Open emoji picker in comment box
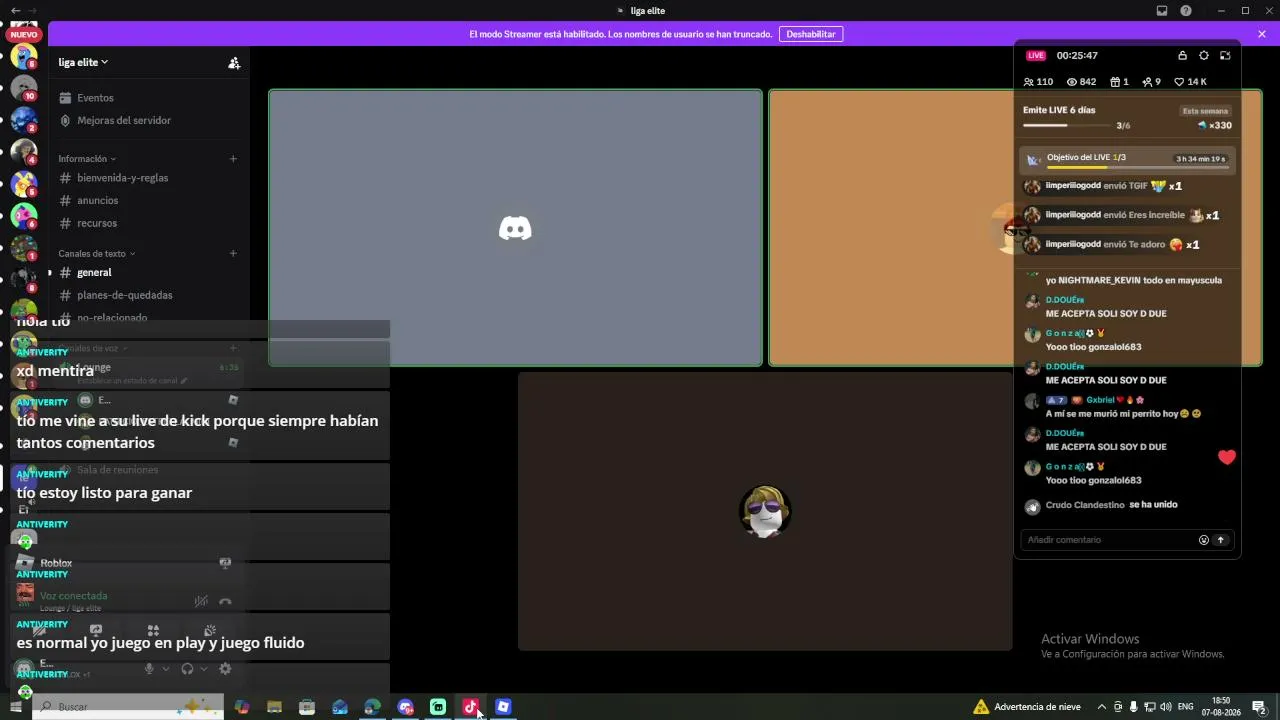 pos(1204,540)
